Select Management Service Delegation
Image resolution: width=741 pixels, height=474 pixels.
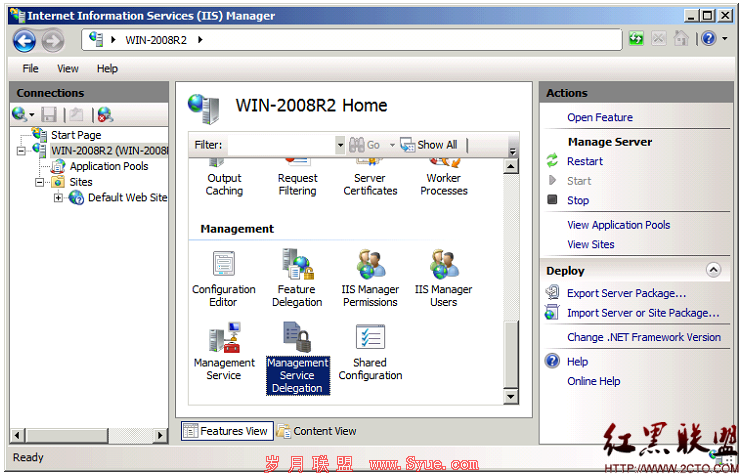(298, 358)
